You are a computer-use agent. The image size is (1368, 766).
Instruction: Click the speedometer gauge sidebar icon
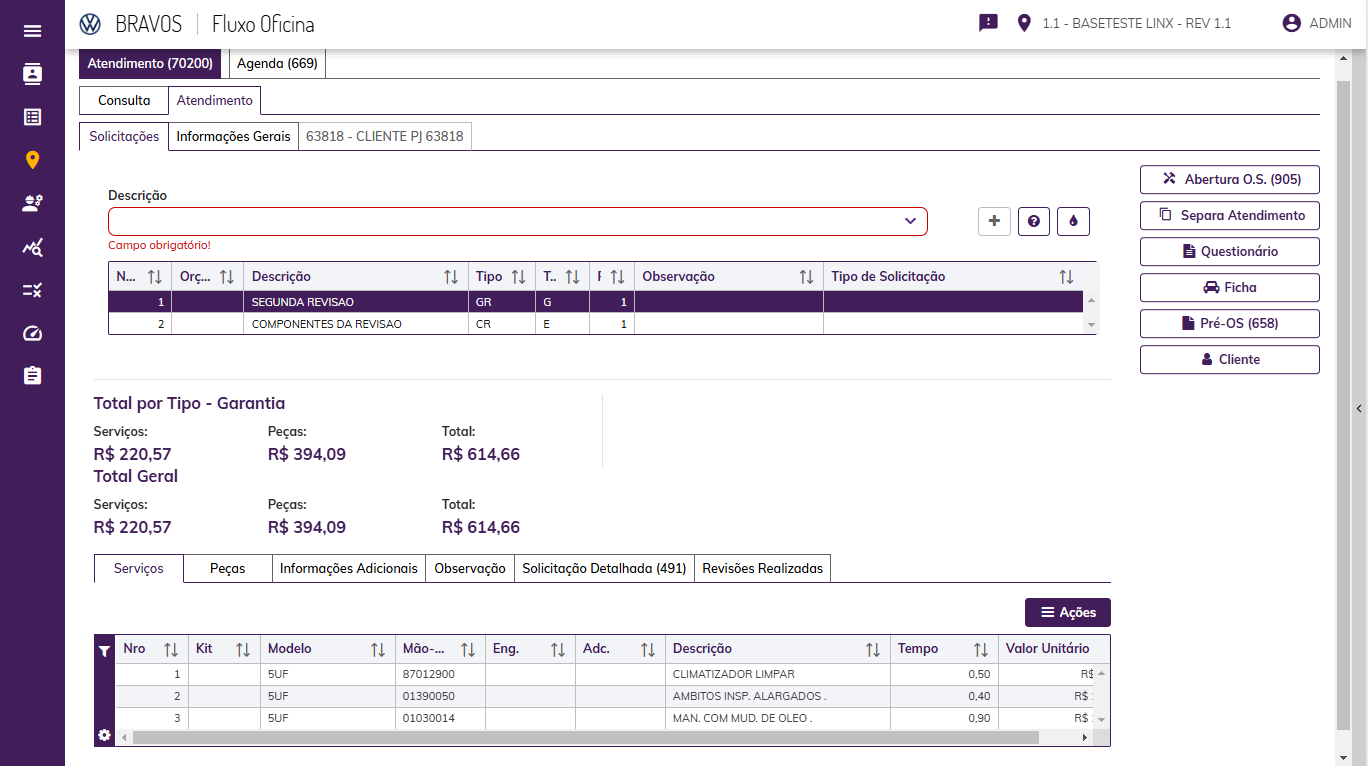(32, 333)
